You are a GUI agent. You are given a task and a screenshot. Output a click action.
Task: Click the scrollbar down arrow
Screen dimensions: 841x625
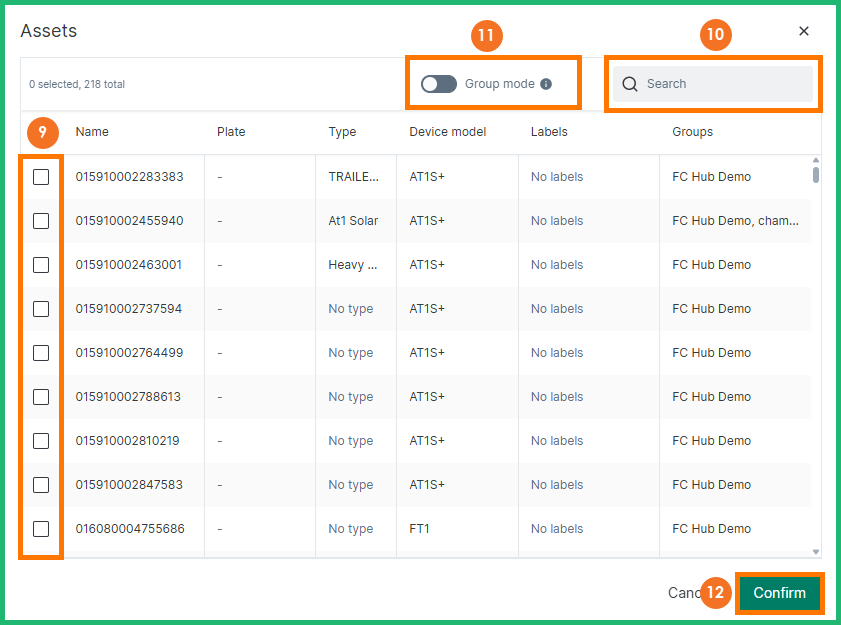click(x=816, y=551)
